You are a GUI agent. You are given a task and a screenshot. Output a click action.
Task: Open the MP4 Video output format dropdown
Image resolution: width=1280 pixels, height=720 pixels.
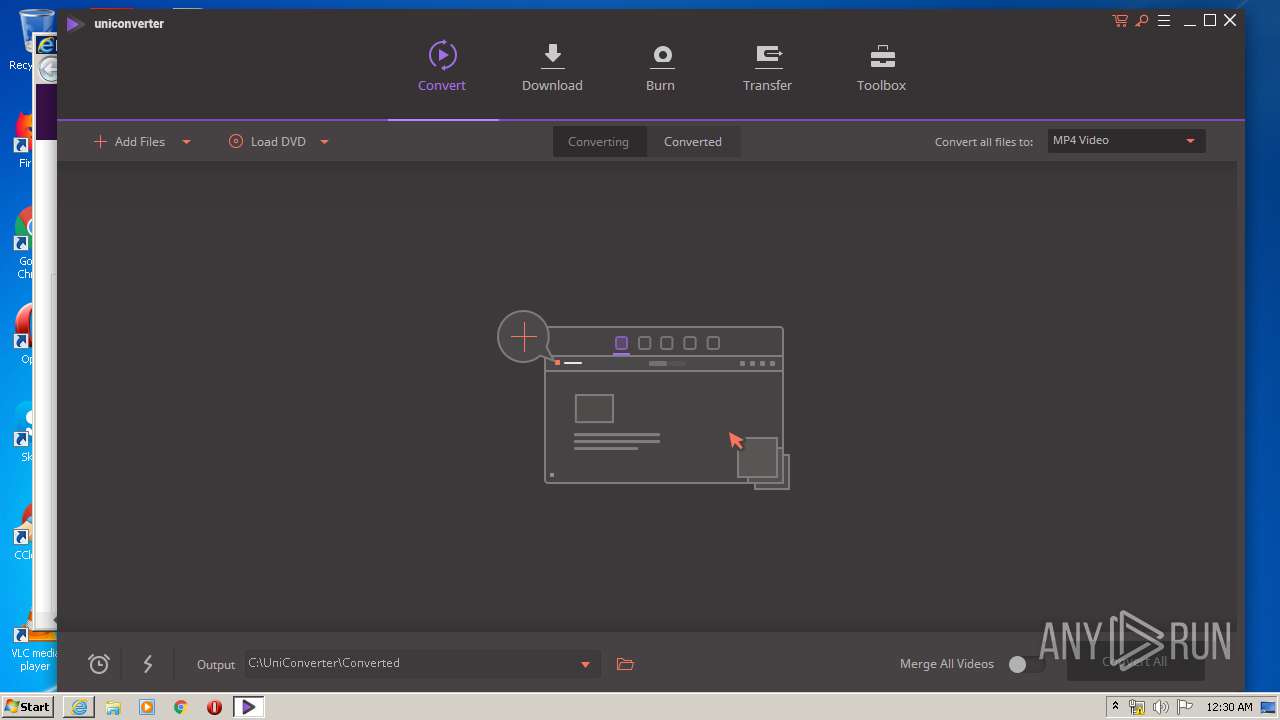pos(1126,141)
